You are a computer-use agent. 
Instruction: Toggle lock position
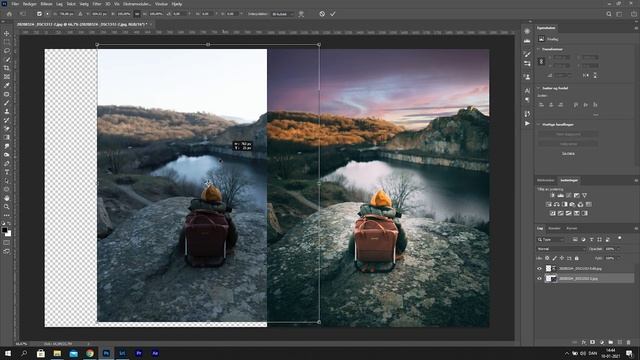[x=562, y=258]
